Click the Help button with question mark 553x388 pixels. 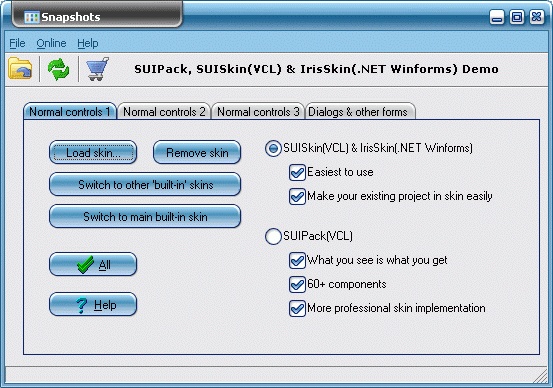coord(93,304)
